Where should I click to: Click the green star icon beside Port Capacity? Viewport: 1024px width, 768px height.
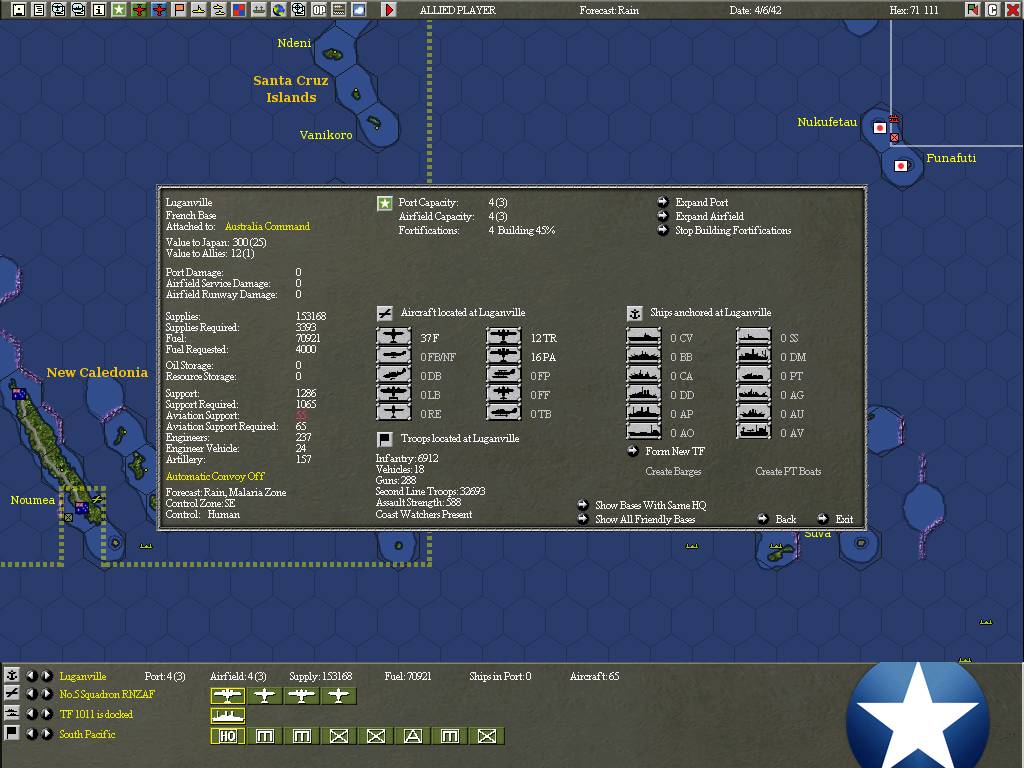[x=385, y=203]
